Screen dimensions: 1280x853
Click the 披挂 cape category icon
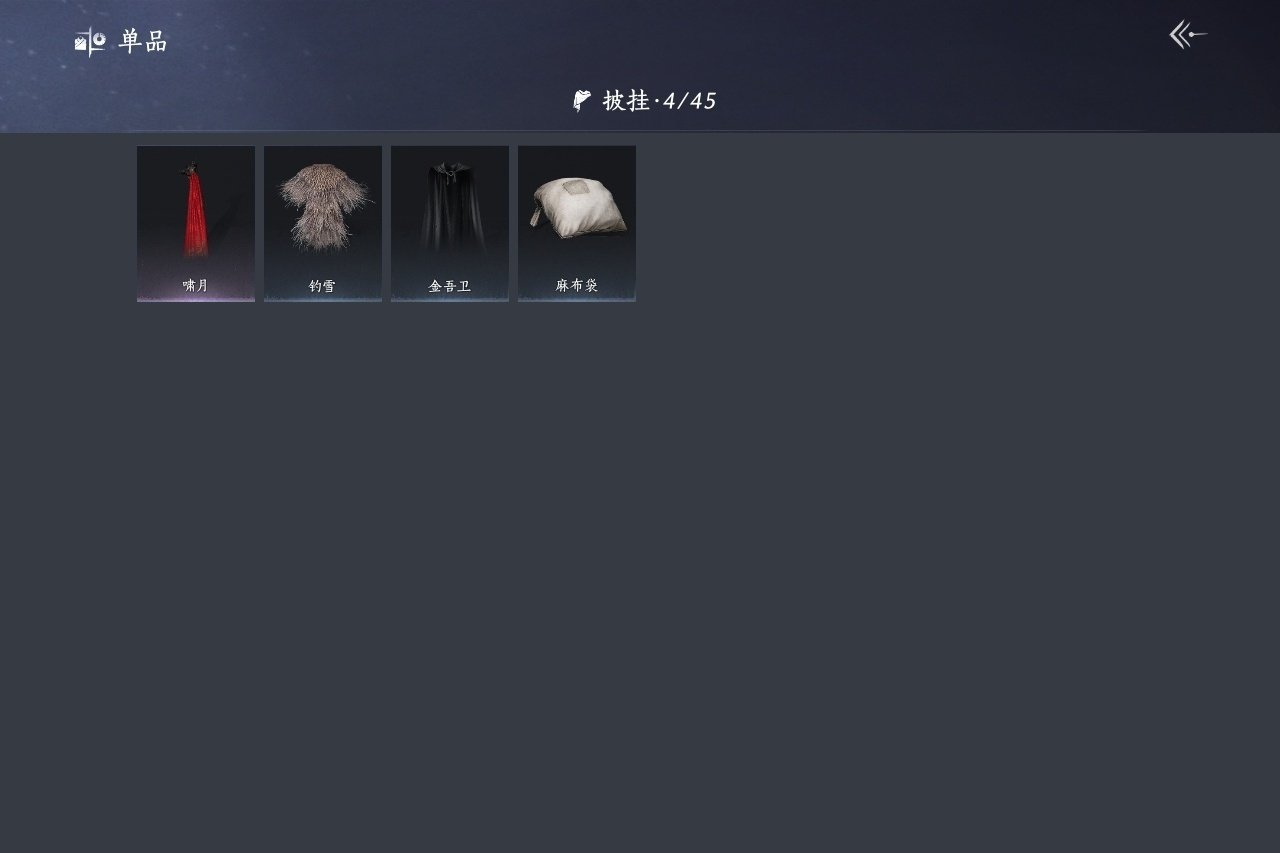coord(582,101)
